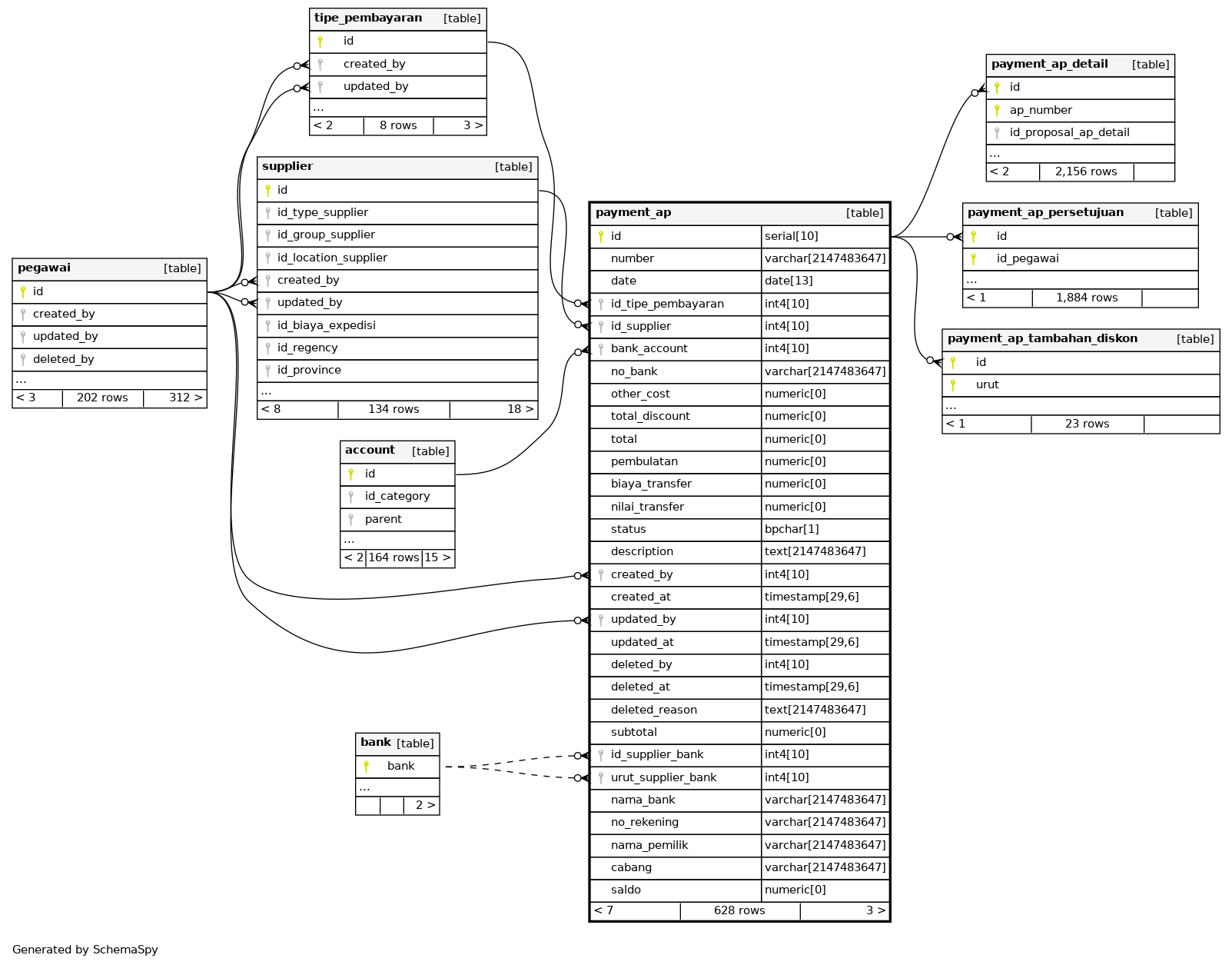Select the '312 >' children count in pegawai
Viewport: 1232px width, 965px height.
(x=185, y=398)
